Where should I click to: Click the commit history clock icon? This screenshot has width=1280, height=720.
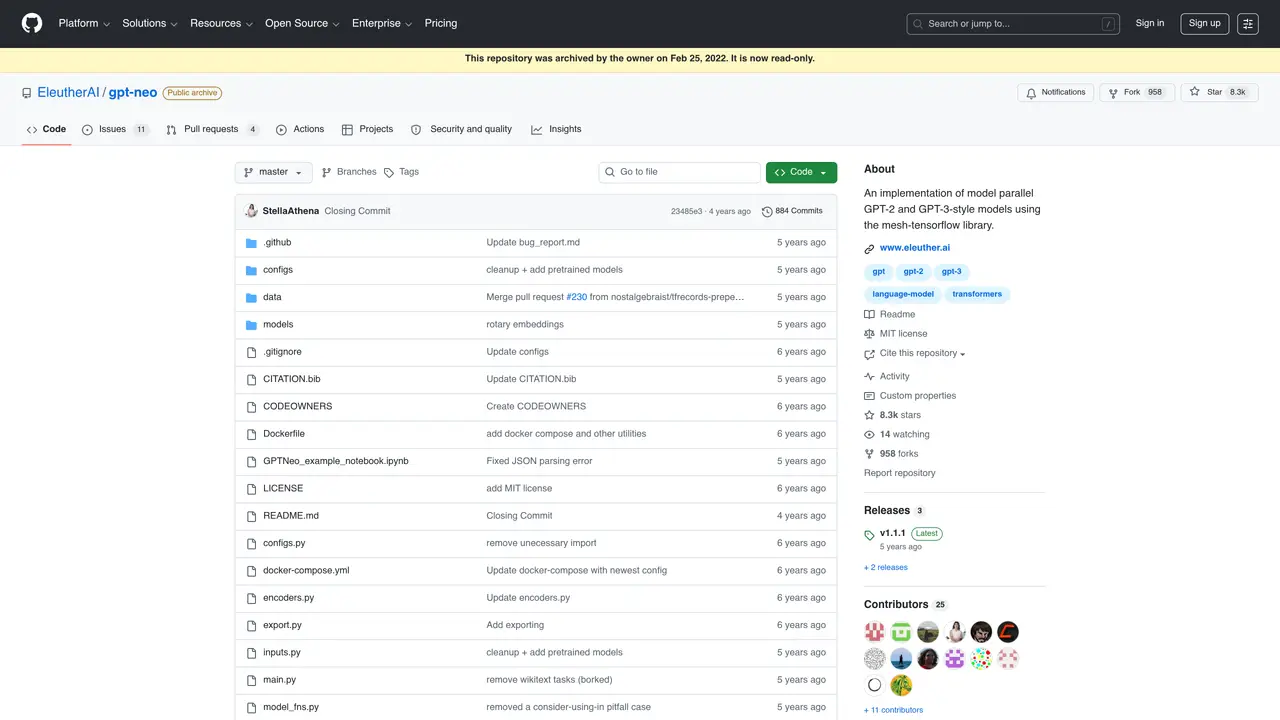767,212
